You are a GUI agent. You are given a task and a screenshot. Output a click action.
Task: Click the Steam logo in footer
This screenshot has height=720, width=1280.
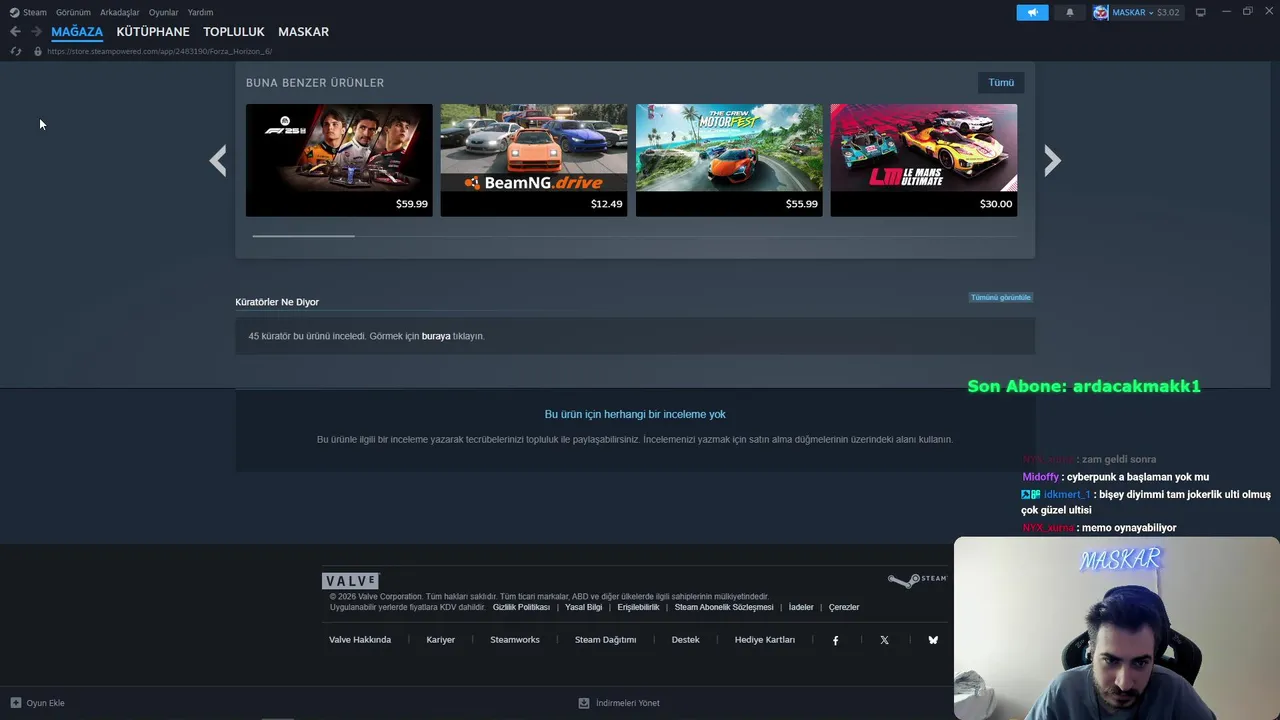(917, 580)
